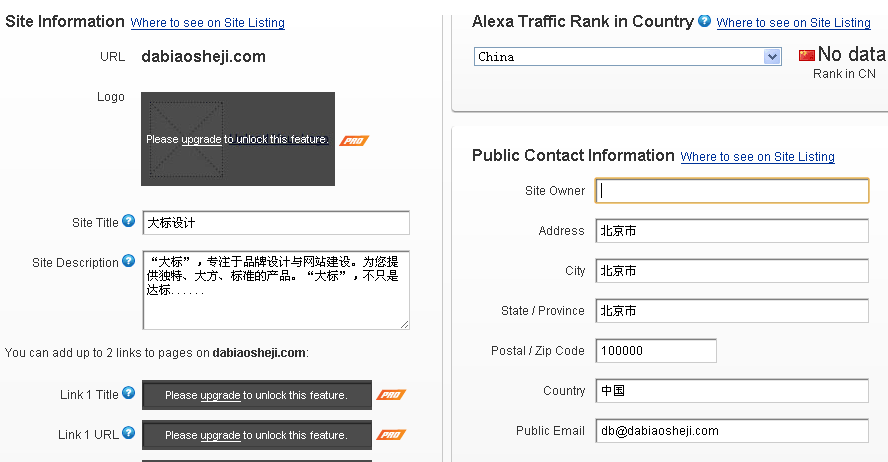This screenshot has width=888, height=462.
Task: Click 'Public Contact Information' heading
Action: [x=573, y=155]
